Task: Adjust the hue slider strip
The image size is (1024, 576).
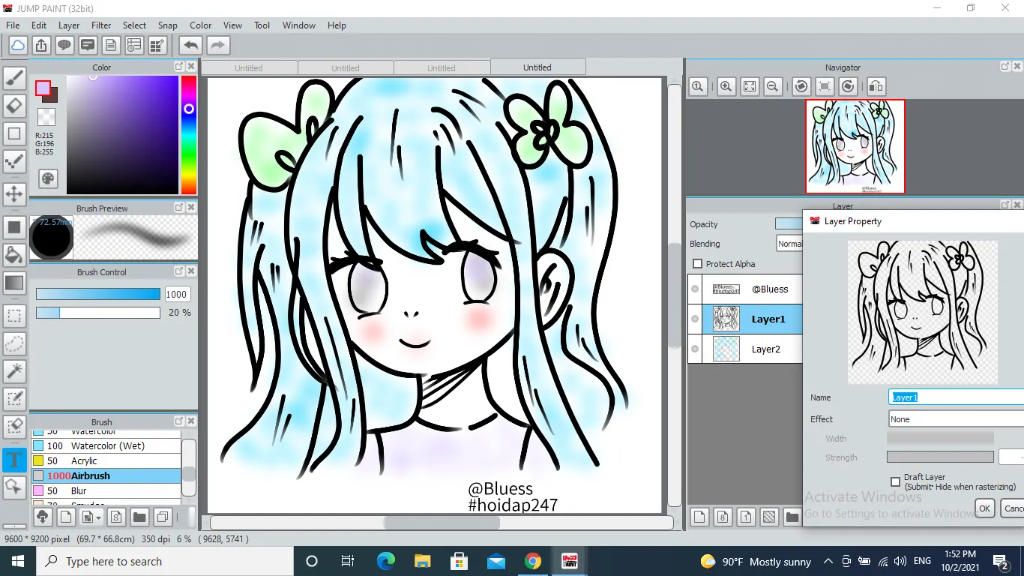Action: click(189, 135)
